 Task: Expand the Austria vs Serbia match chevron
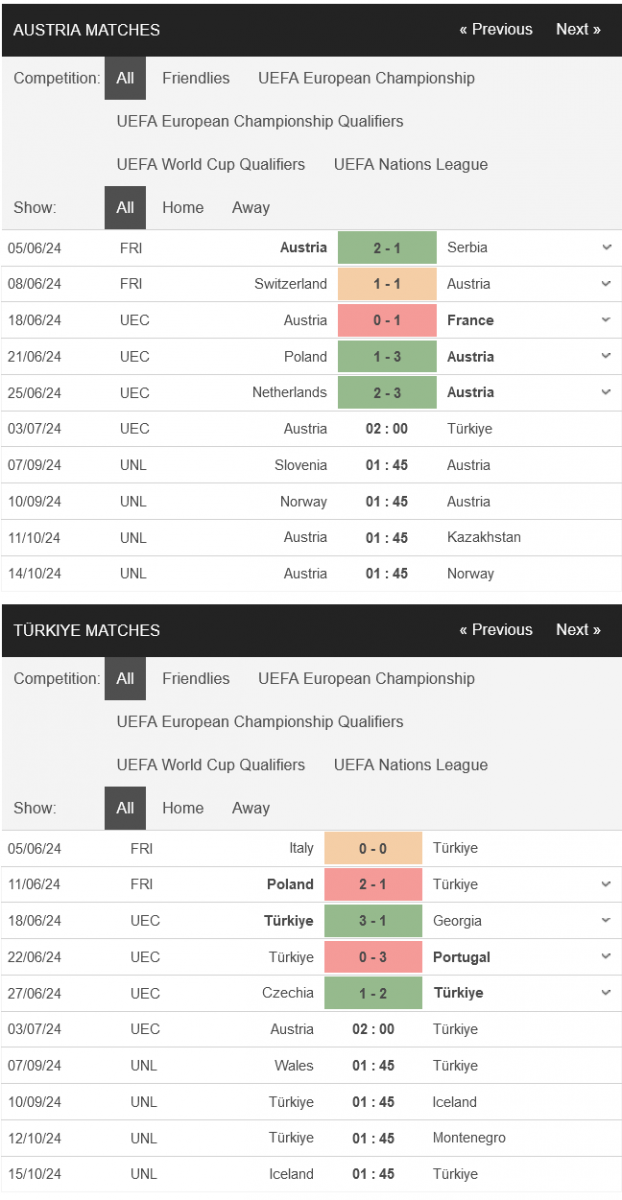(606, 247)
